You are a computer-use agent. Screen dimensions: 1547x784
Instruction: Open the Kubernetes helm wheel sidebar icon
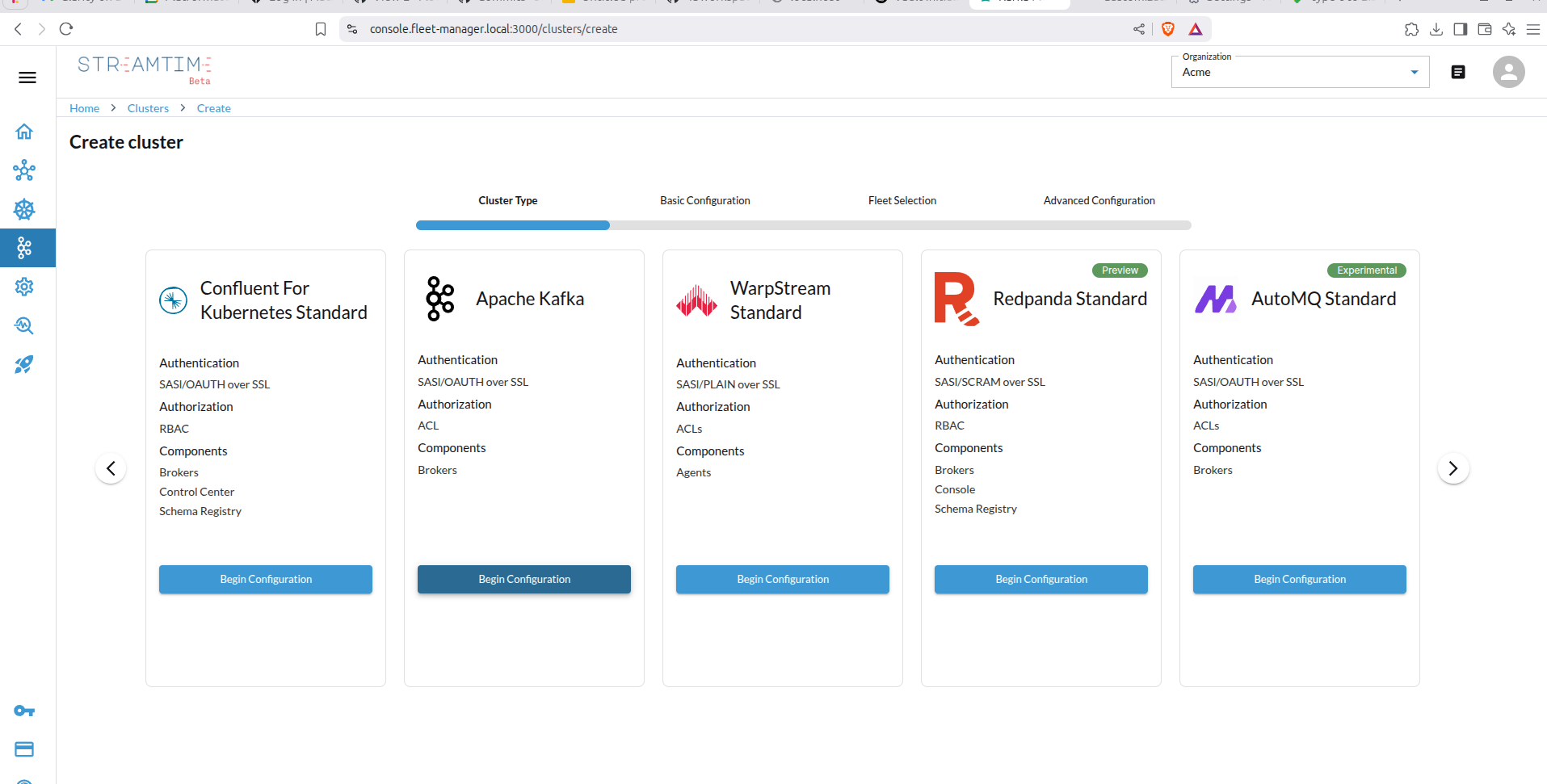24,209
